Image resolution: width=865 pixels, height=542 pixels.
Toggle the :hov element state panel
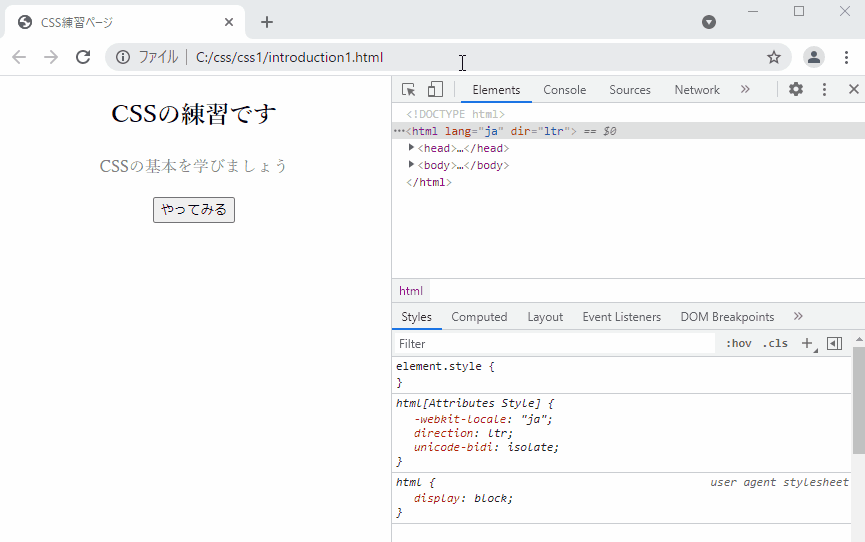[x=738, y=343]
